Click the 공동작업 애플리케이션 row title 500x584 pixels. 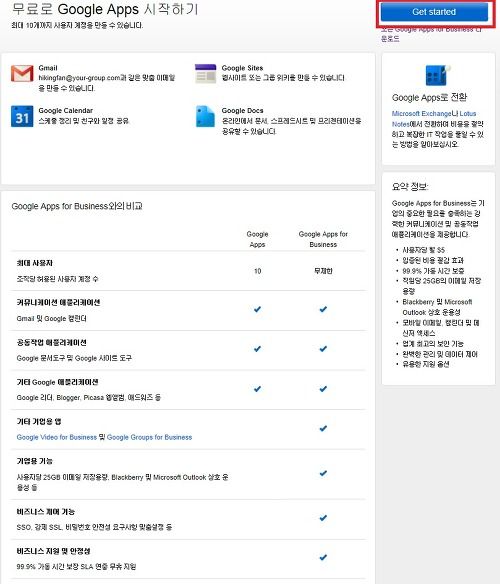point(51,342)
